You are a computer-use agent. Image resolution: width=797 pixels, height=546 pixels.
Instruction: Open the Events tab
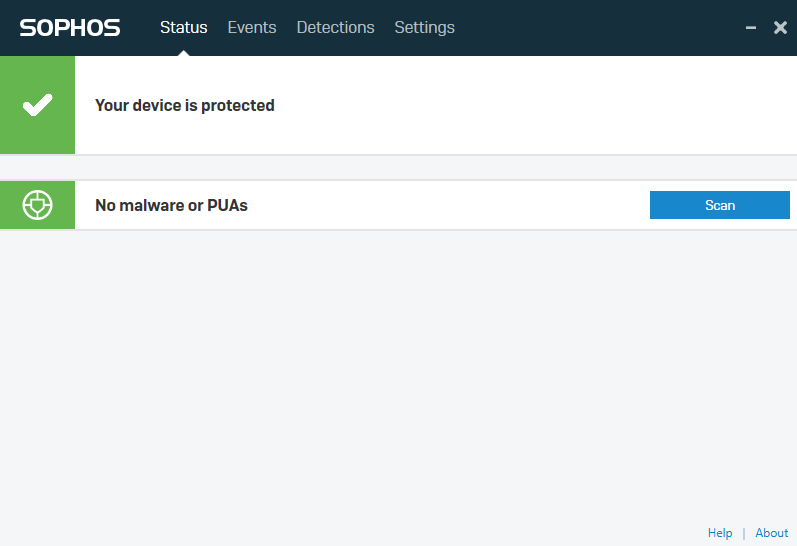click(x=252, y=28)
